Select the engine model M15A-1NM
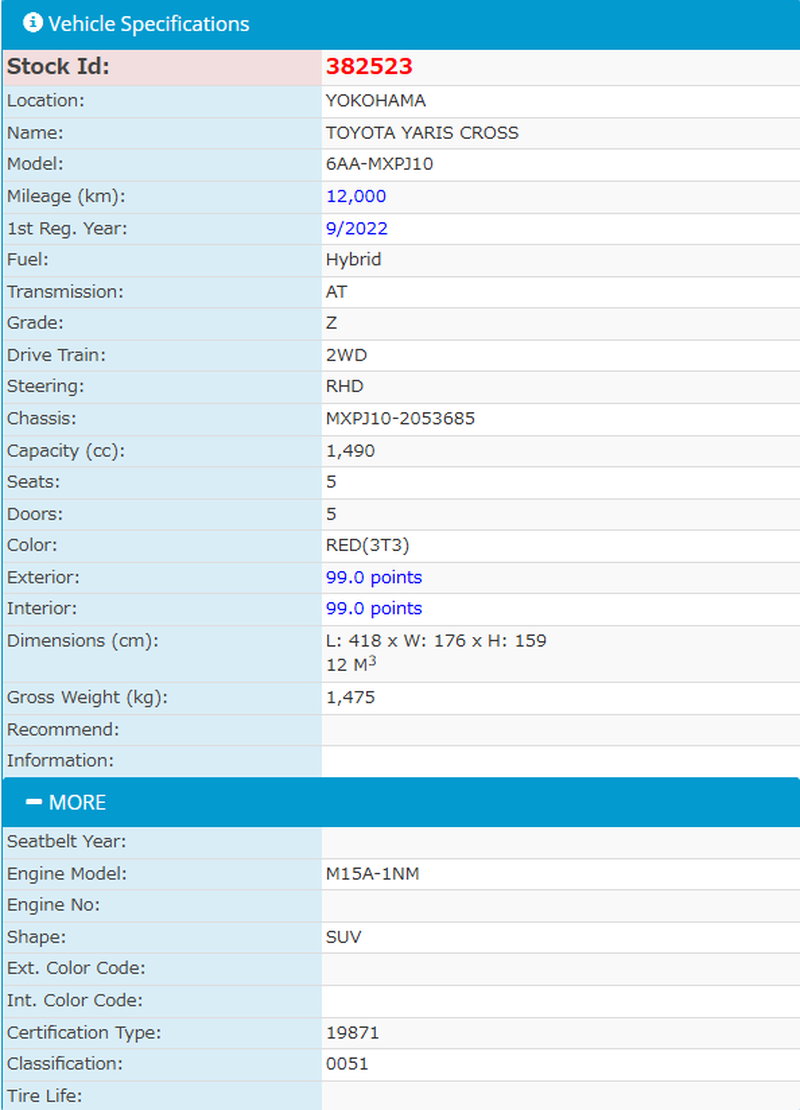Image resolution: width=800 pixels, height=1110 pixels. 372,874
